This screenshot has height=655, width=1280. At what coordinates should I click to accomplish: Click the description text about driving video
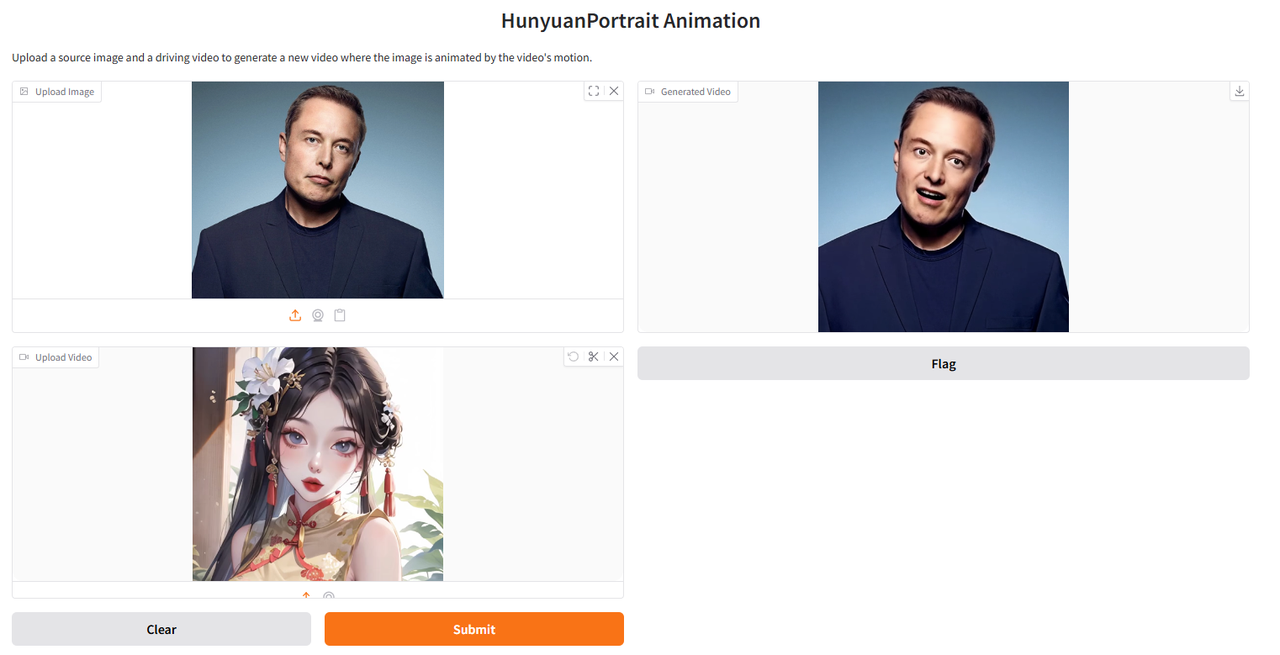[302, 57]
